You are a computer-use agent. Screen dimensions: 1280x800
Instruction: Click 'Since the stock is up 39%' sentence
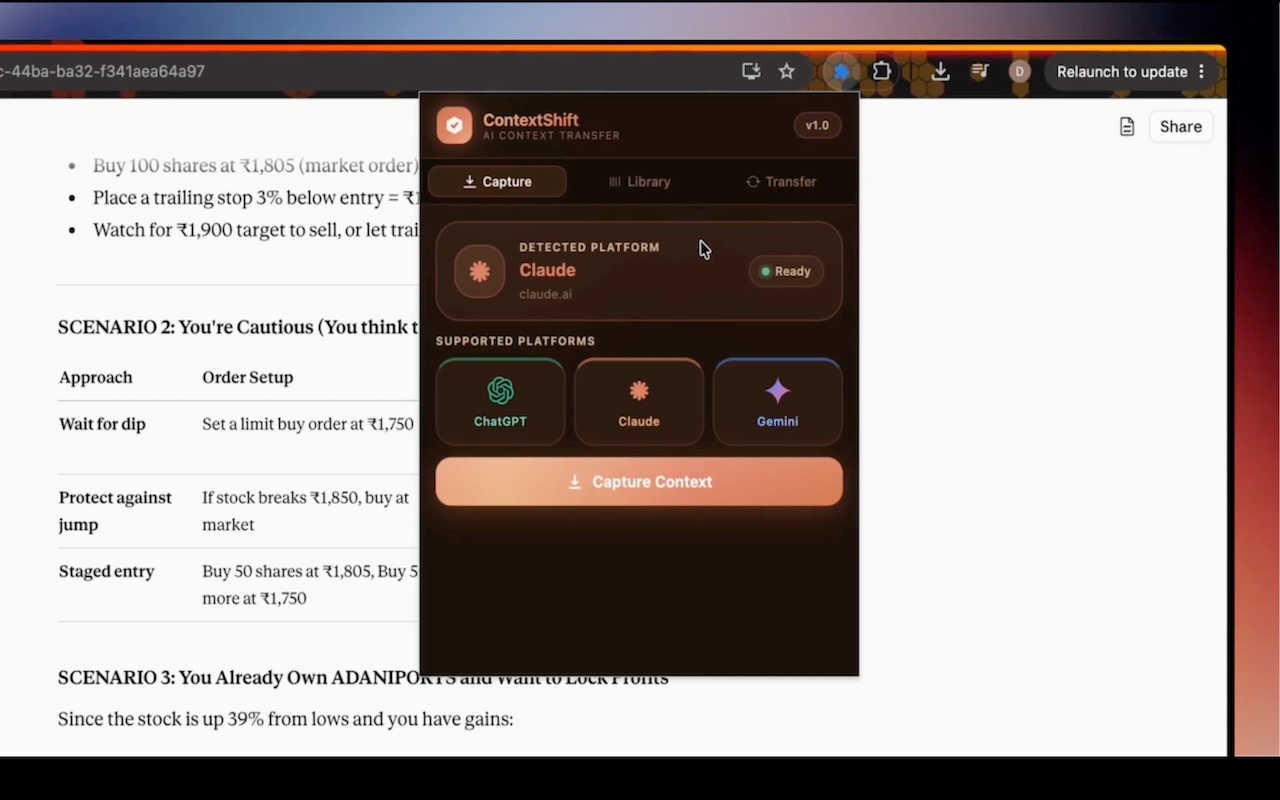pyautogui.click(x=285, y=719)
